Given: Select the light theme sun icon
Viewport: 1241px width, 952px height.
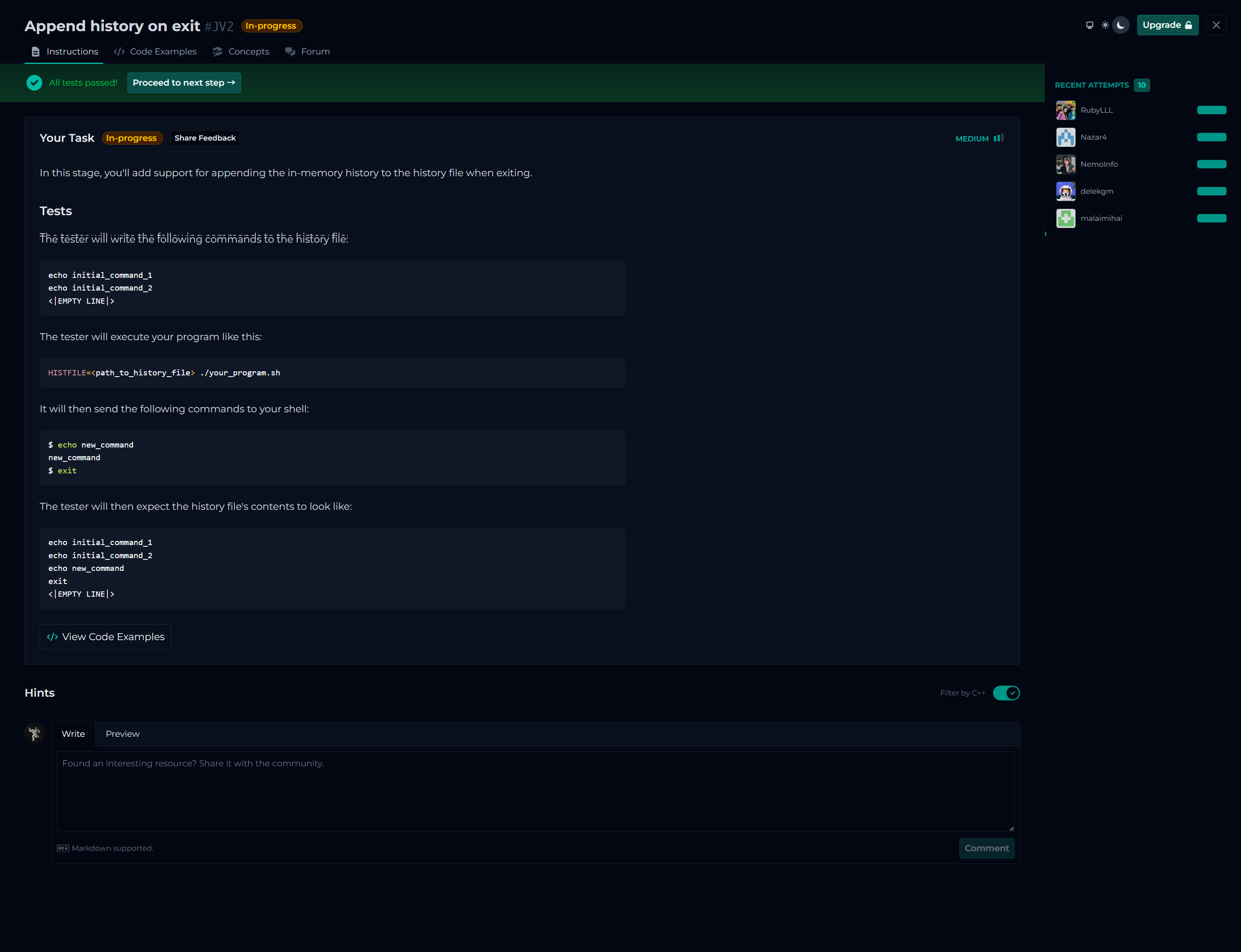Looking at the screenshot, I should tap(1105, 25).
